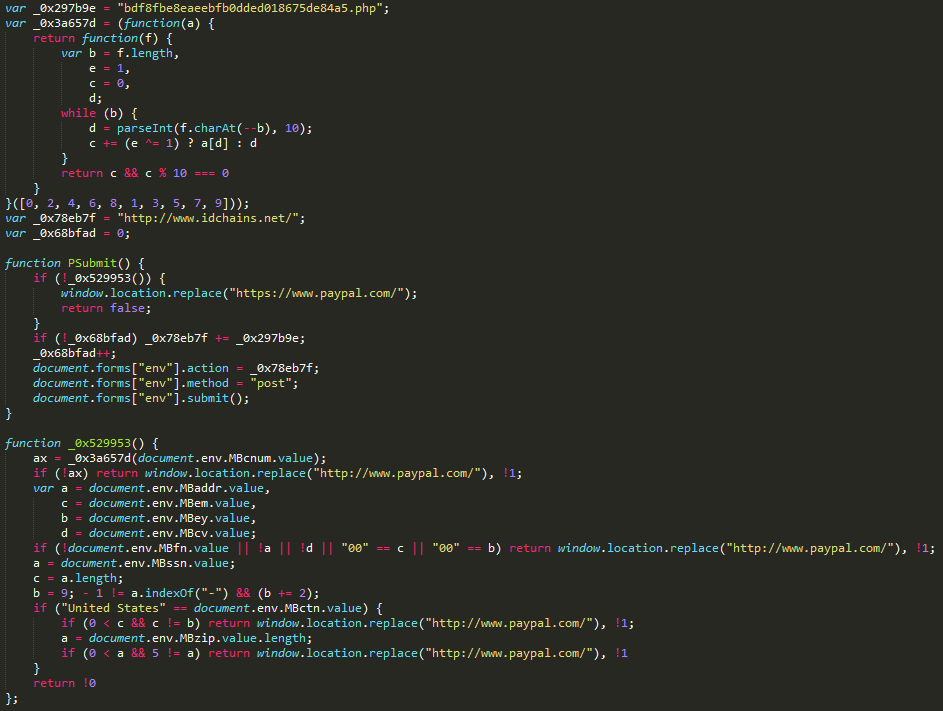Click the "while" keyword

coord(78,114)
